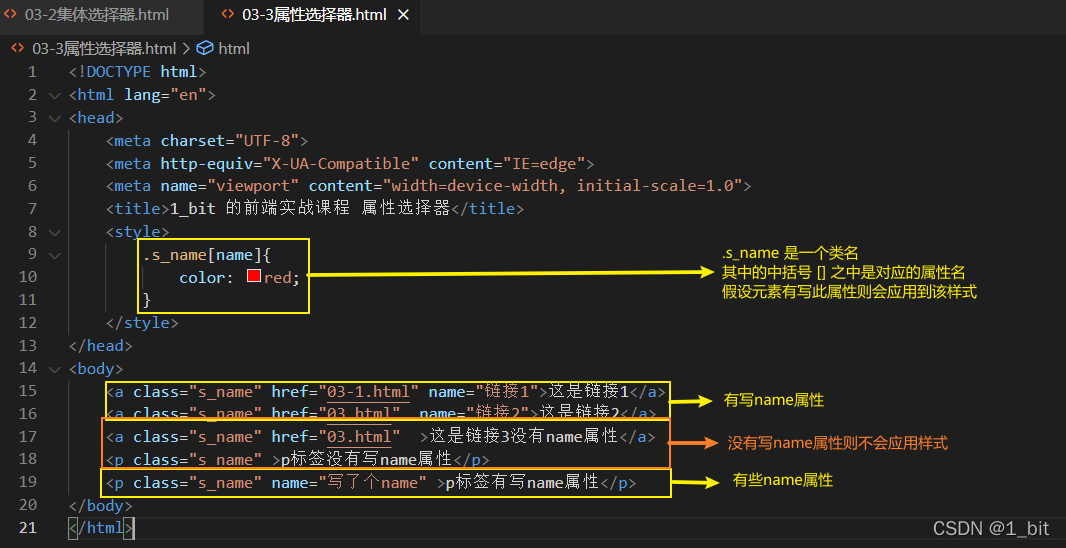Click breadcrumb file icon before 03-3属性选择器.html

pyautogui.click(x=18, y=48)
